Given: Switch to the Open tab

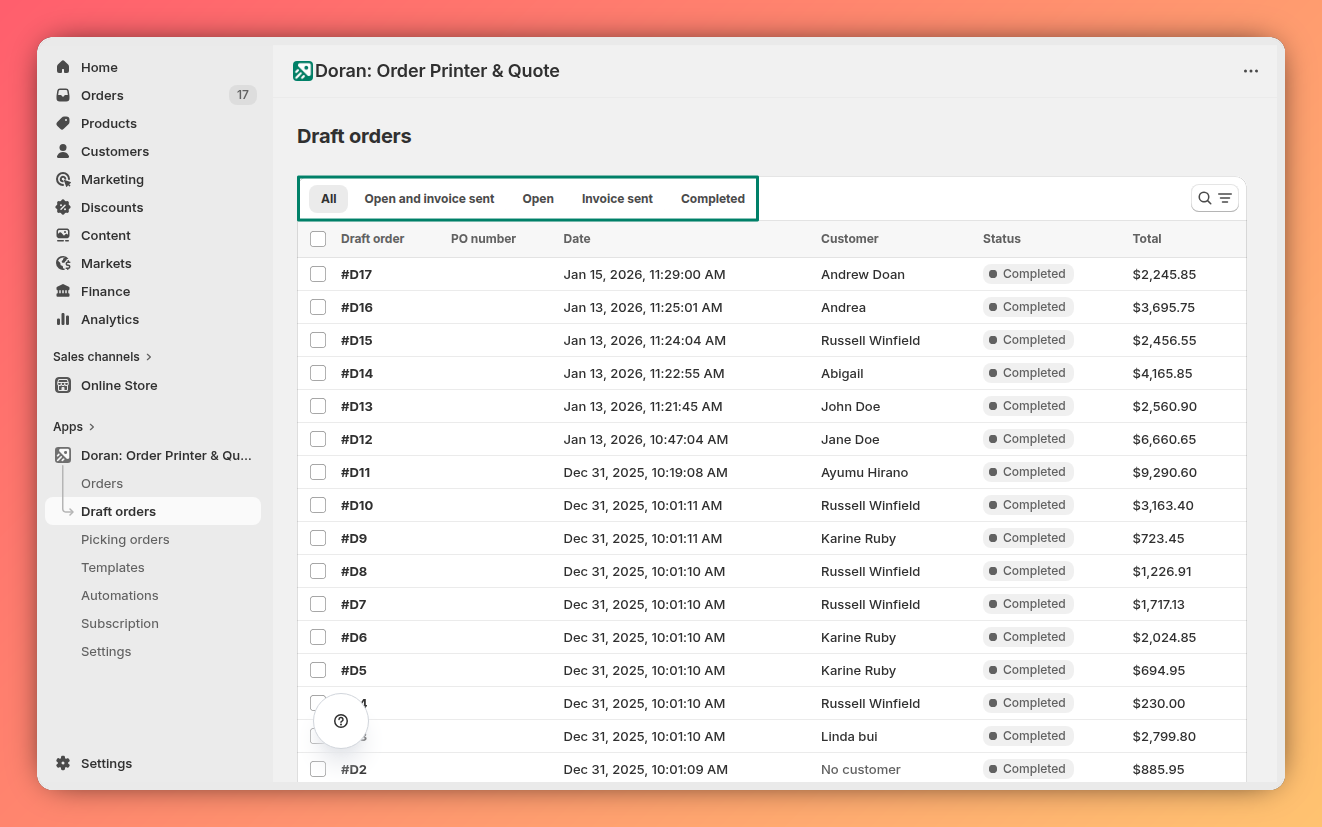Looking at the screenshot, I should click(x=538, y=198).
